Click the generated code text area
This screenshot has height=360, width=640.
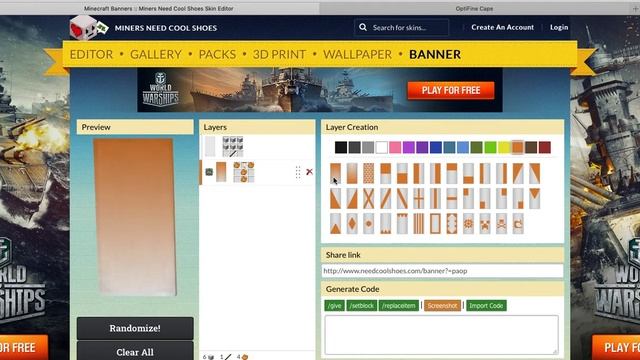point(441,335)
